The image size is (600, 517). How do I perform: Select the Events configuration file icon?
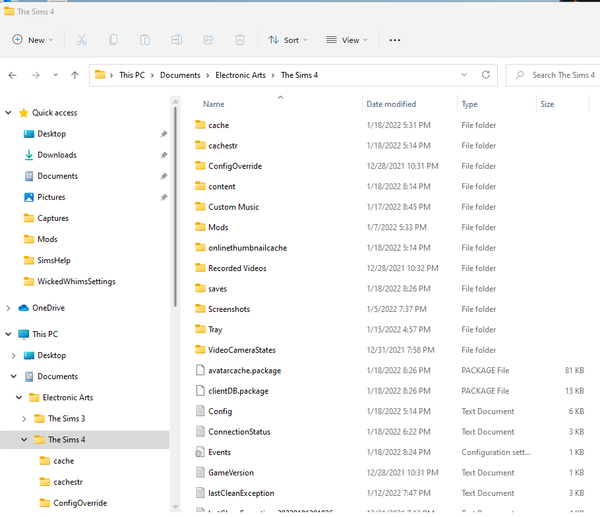[x=200, y=452]
